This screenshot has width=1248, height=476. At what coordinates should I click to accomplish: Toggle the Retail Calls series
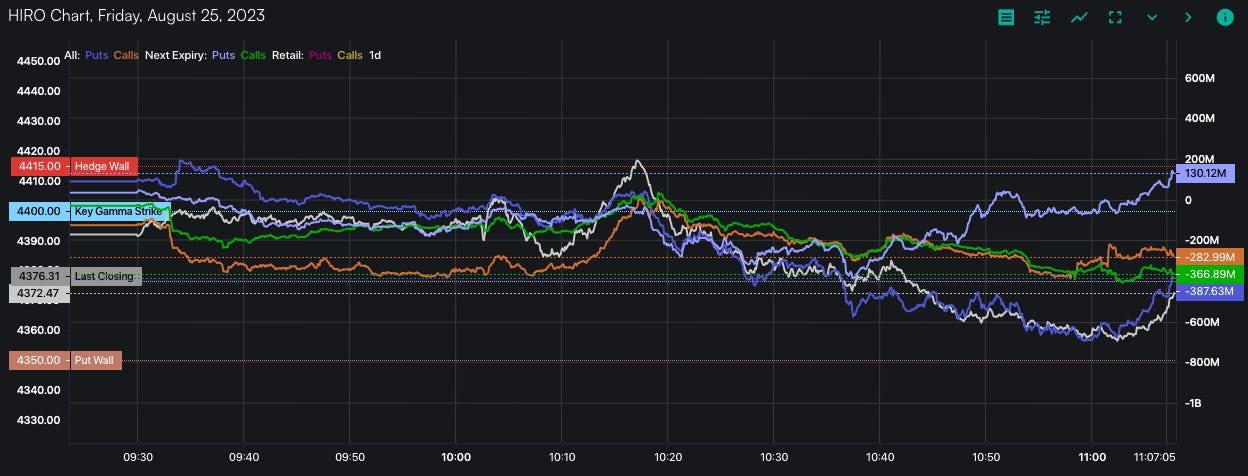[x=350, y=55]
